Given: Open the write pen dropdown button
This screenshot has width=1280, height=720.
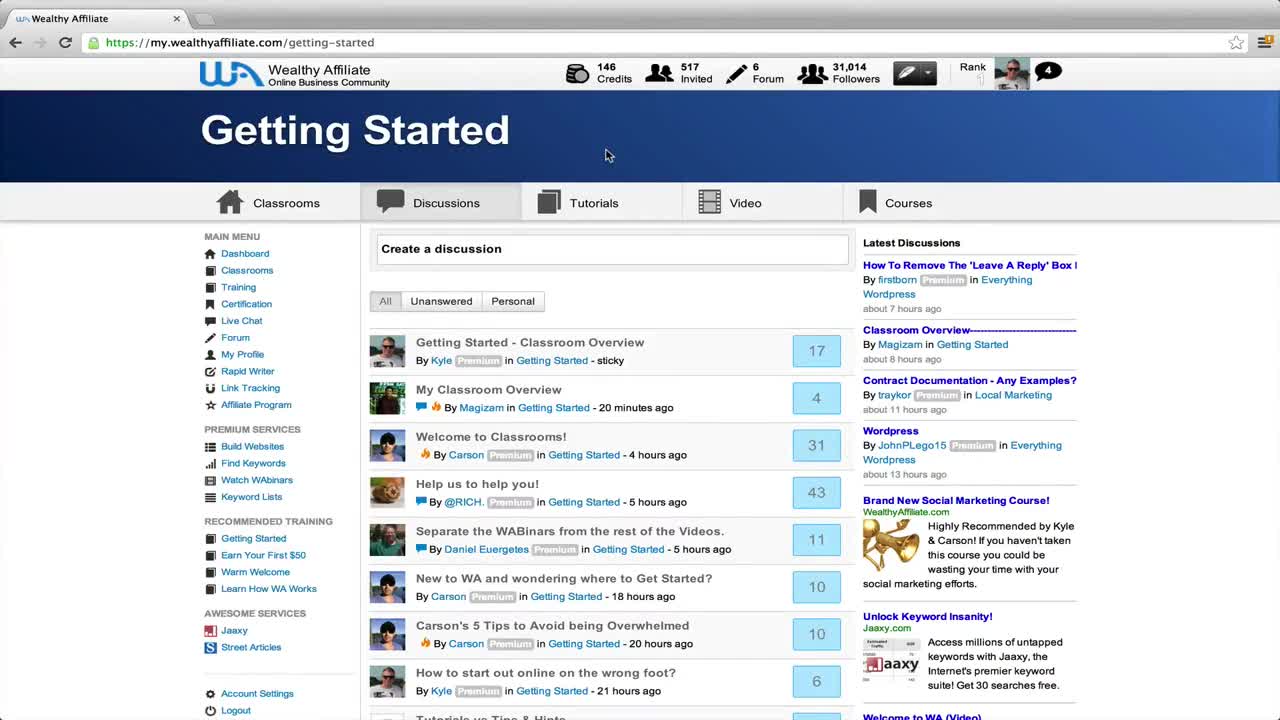Looking at the screenshot, I should click(x=914, y=73).
